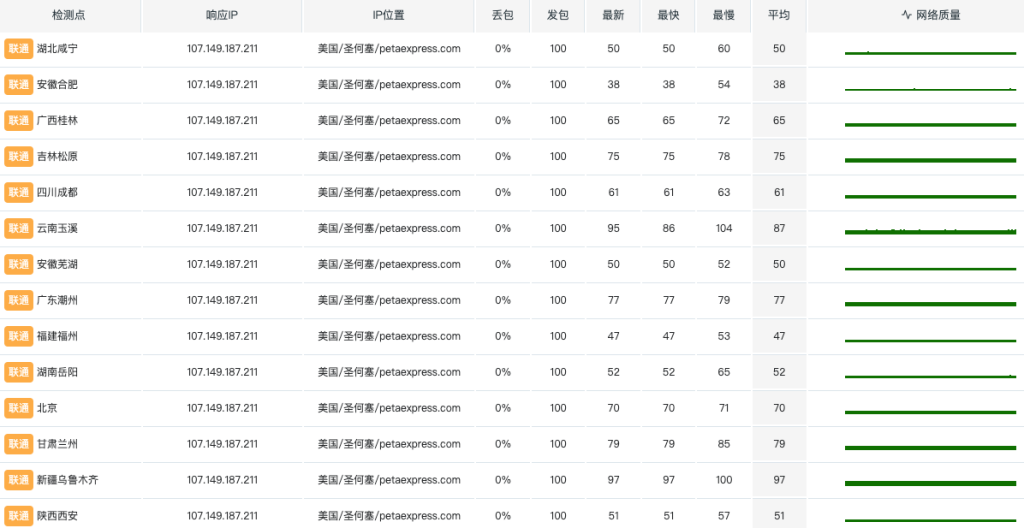Click the IP location text for 甘肃兰州
The width and height of the screenshot is (1024, 528).
tap(389, 444)
